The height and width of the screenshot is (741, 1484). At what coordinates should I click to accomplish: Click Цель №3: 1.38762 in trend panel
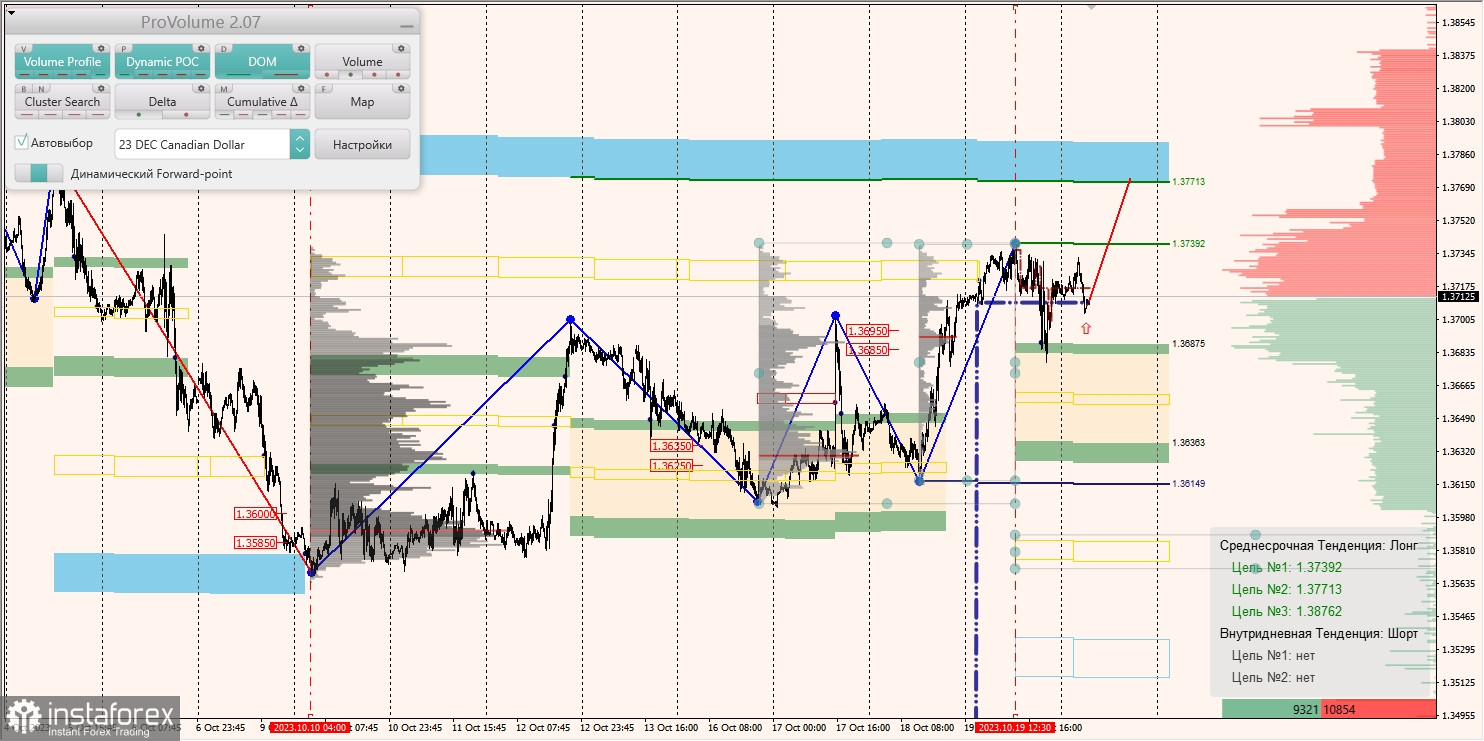[1287, 611]
